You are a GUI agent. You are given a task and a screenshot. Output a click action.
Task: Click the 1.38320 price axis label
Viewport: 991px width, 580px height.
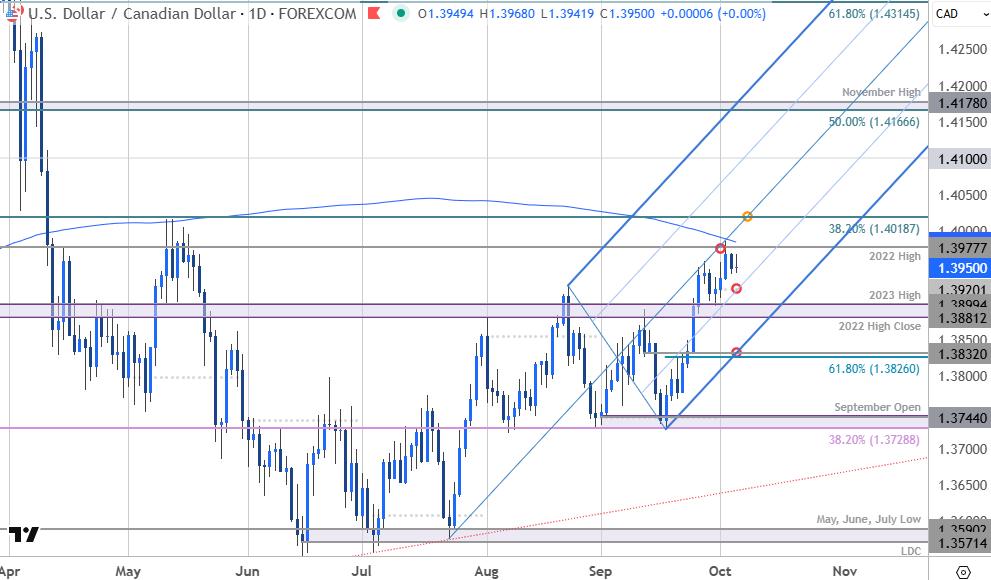pos(960,354)
